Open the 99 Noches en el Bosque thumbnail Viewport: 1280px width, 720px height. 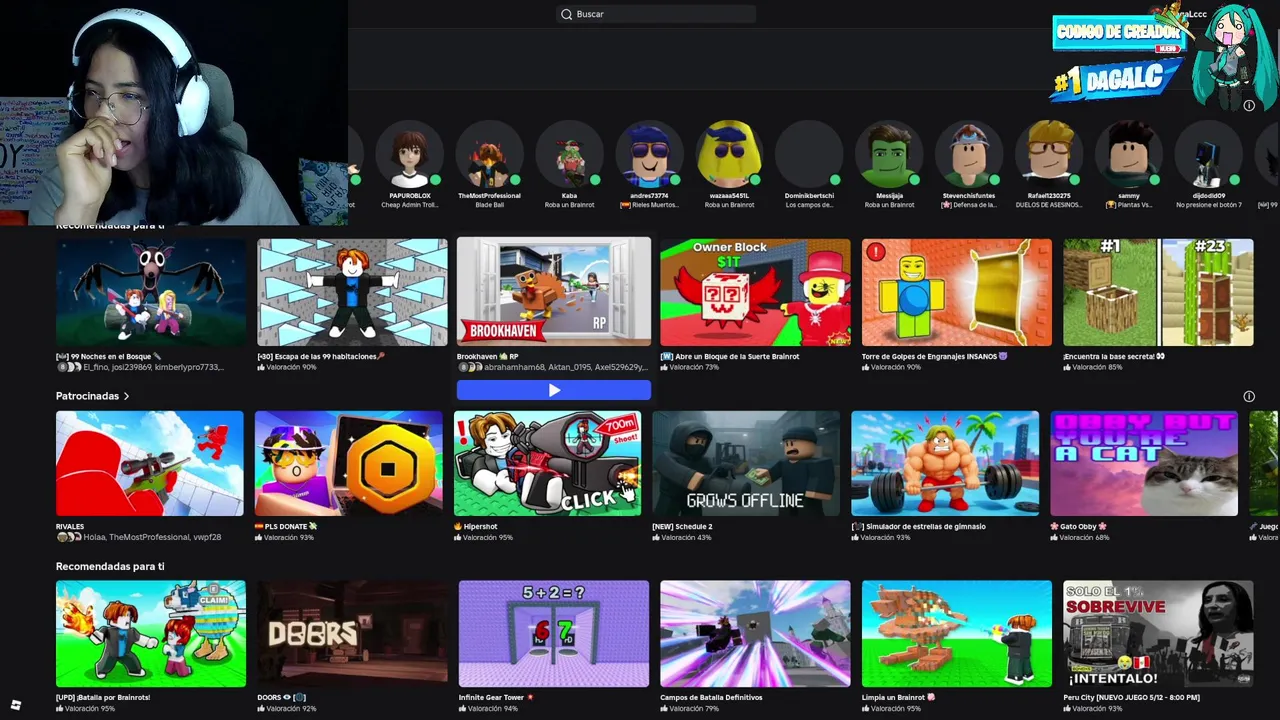[x=150, y=292]
